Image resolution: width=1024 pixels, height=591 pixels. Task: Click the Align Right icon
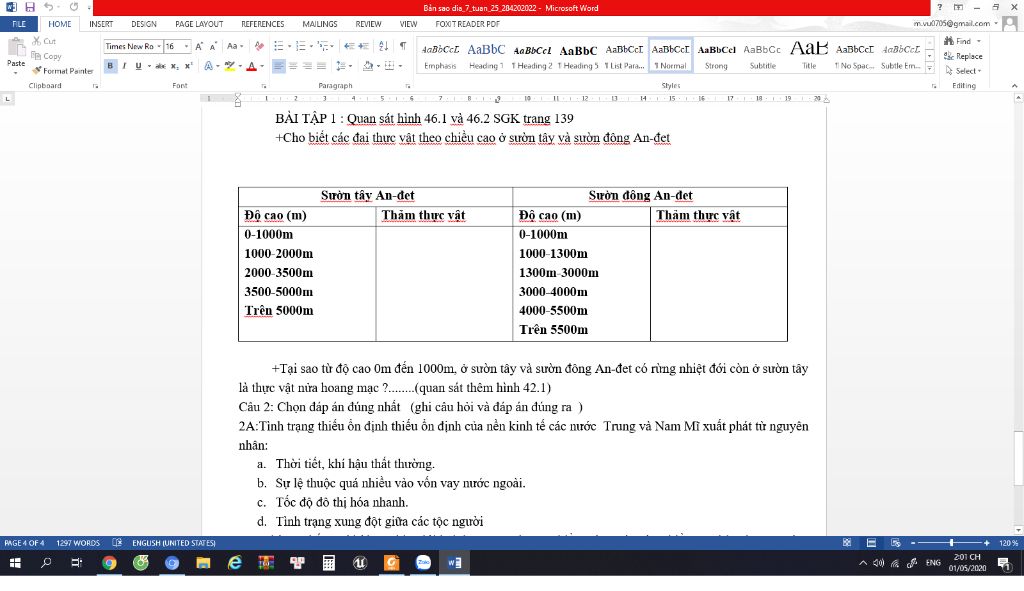(x=307, y=66)
